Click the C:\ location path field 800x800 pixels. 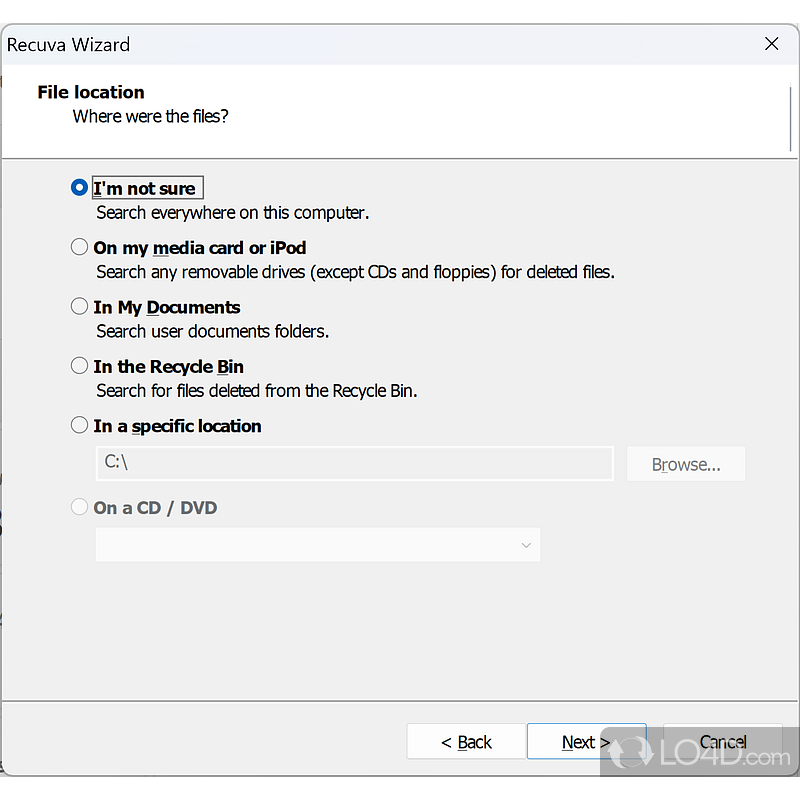[354, 464]
